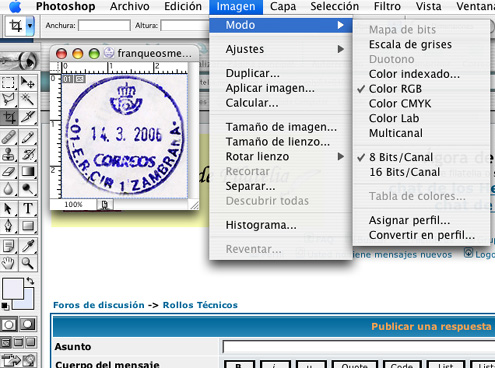Open the Foros de discusión link

pyautogui.click(x=99, y=305)
